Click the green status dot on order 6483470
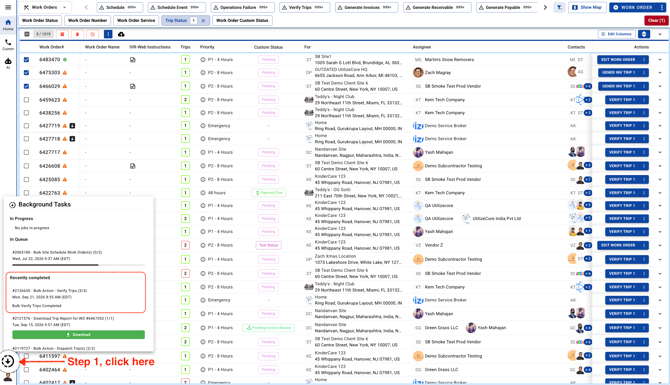The height and width of the screenshot is (385, 670). [x=65, y=60]
